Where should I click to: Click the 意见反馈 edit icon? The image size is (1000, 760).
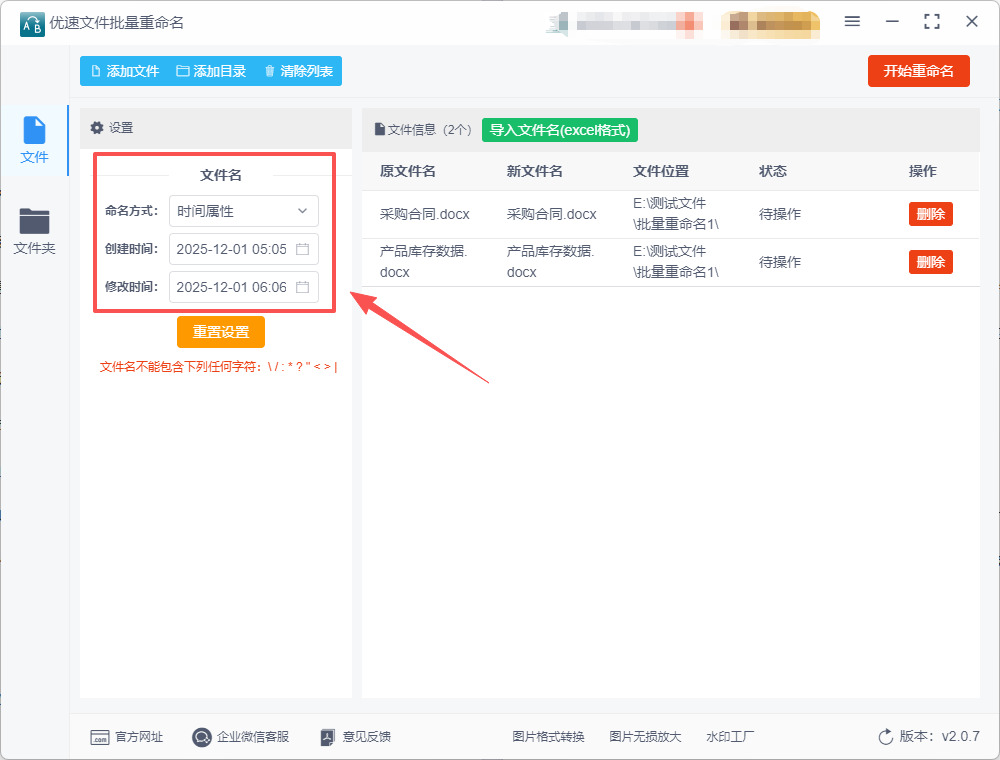tap(327, 738)
